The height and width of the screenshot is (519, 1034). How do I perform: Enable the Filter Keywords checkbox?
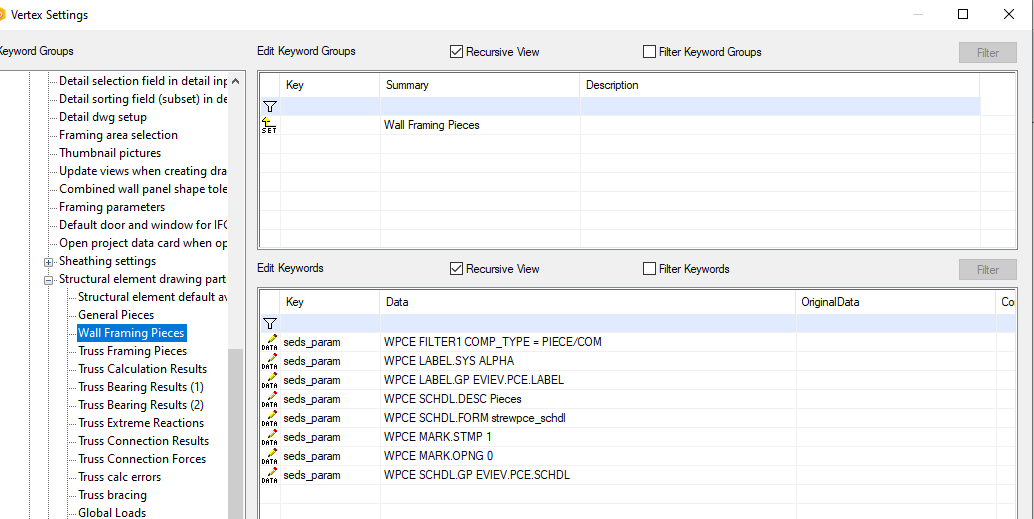(x=650, y=269)
